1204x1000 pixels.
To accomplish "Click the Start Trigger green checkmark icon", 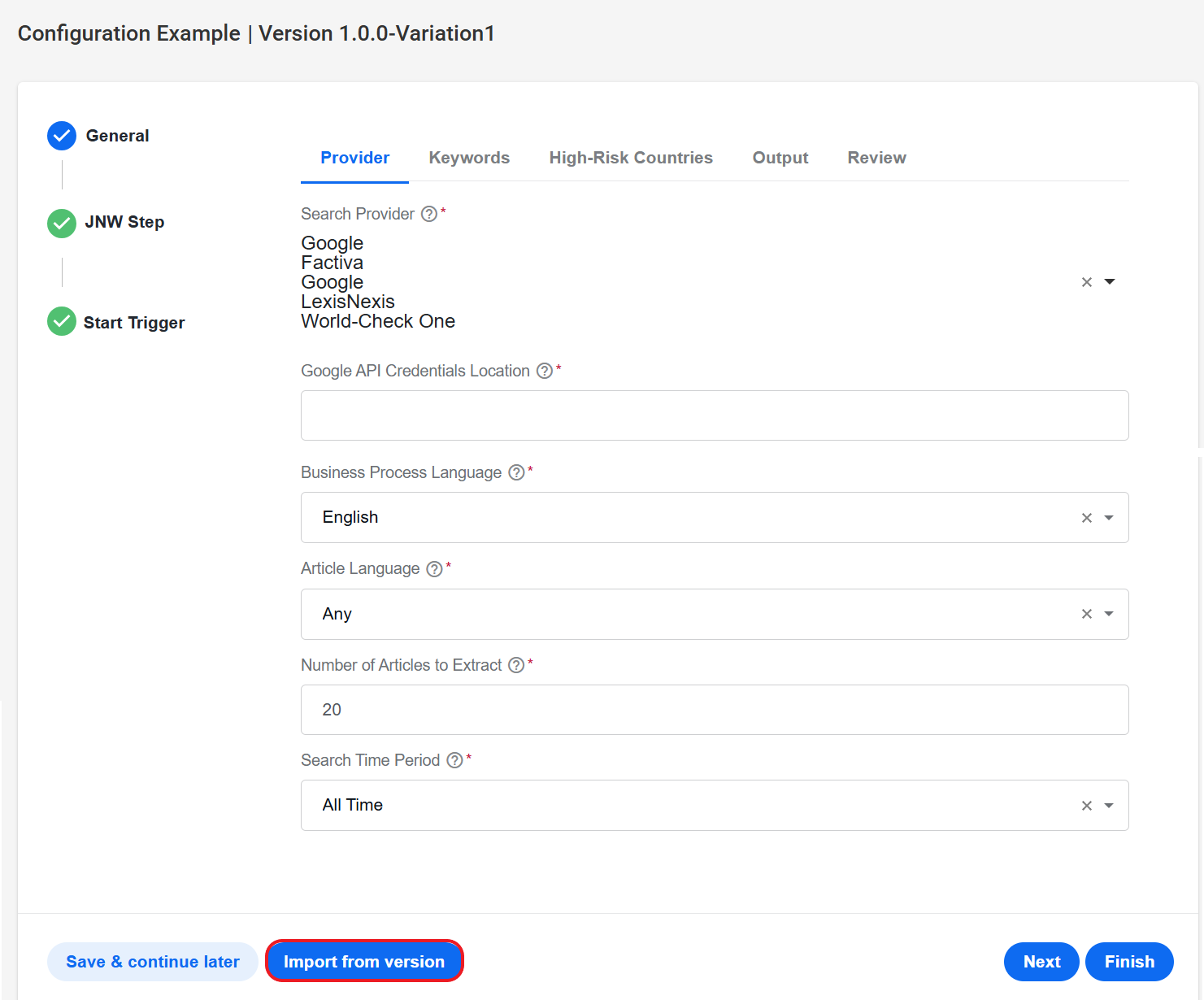I will (x=62, y=321).
